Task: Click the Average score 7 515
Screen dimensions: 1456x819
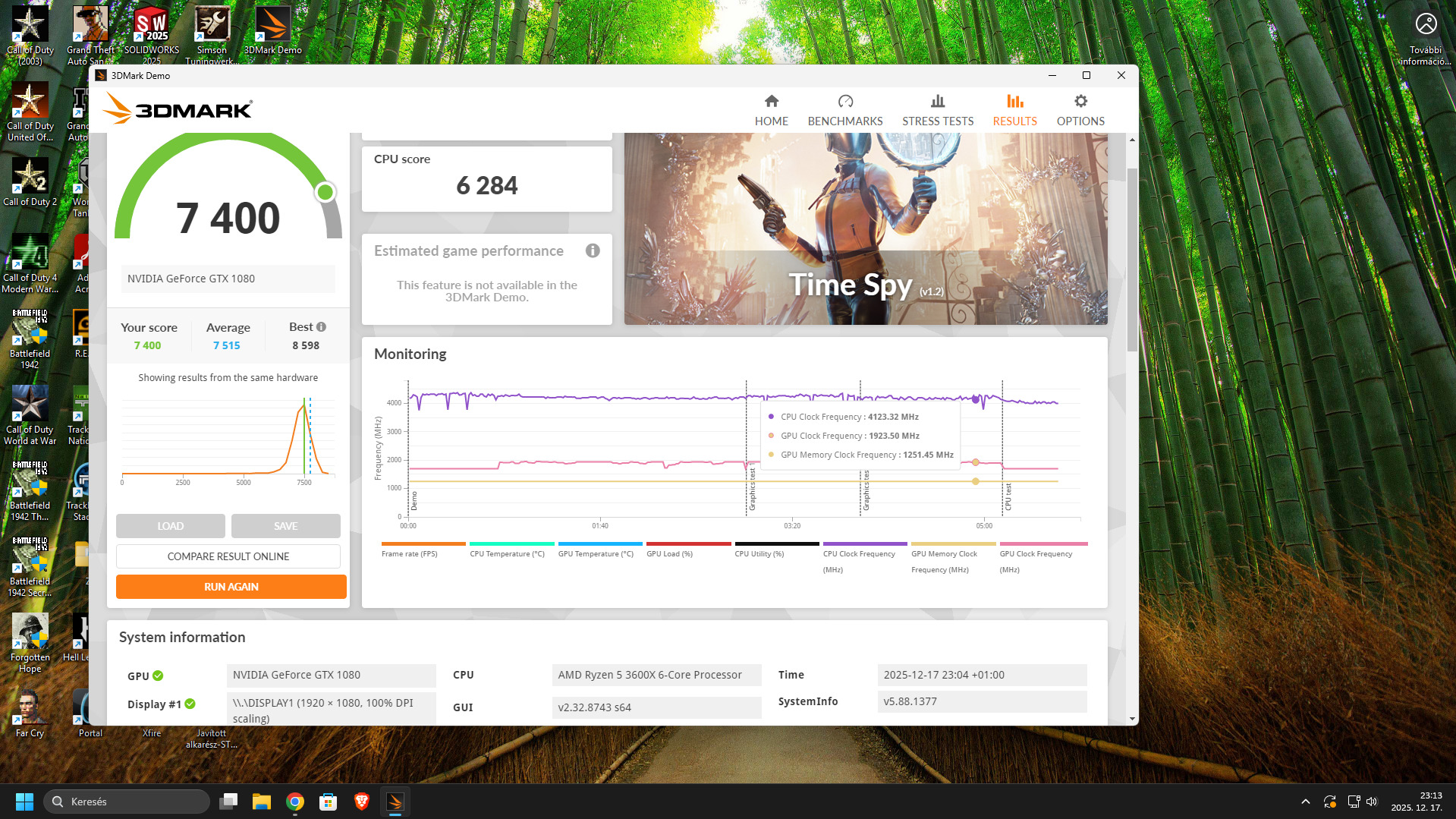Action: point(227,345)
